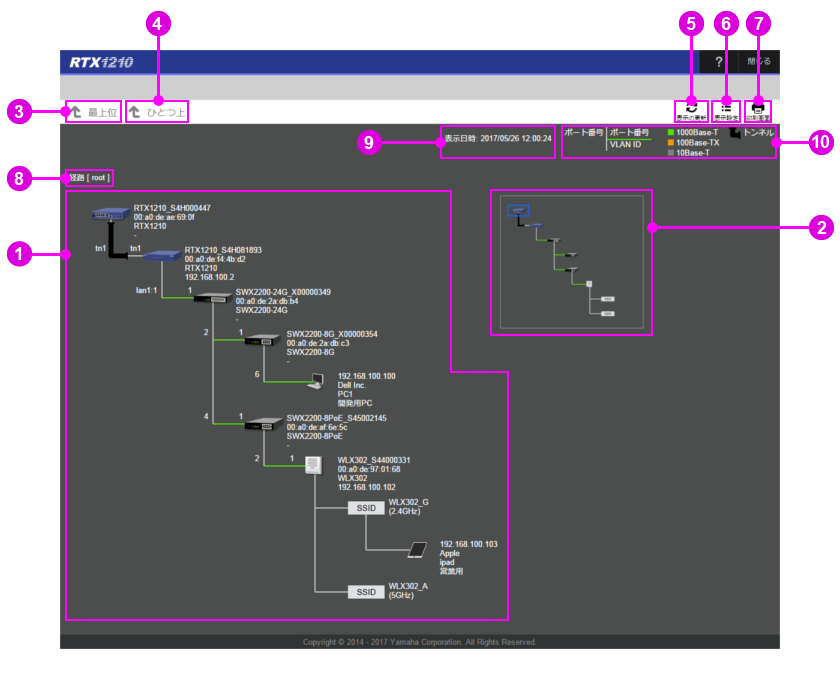Select the Dell PC1 laptop icon

[x=316, y=381]
